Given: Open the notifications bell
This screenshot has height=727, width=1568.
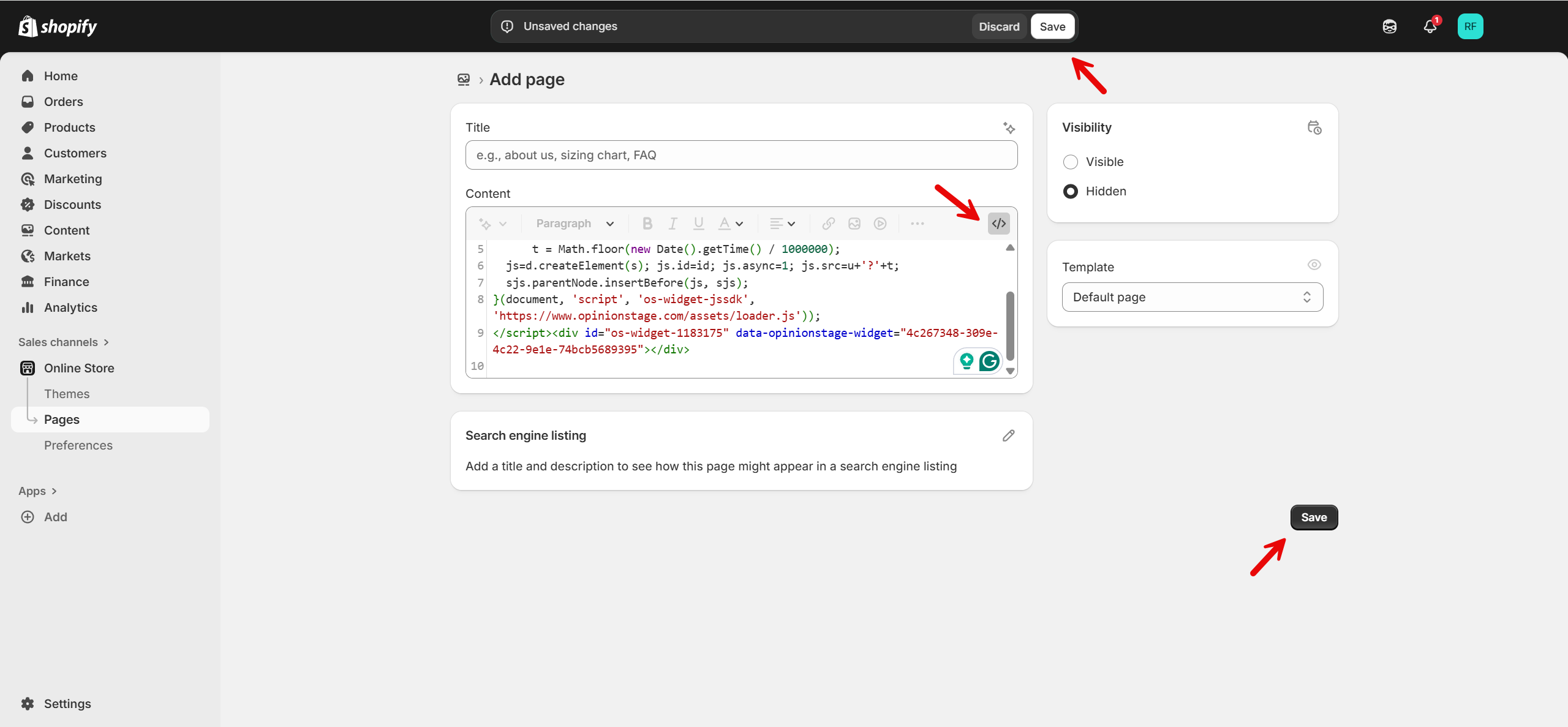Looking at the screenshot, I should 1430,26.
